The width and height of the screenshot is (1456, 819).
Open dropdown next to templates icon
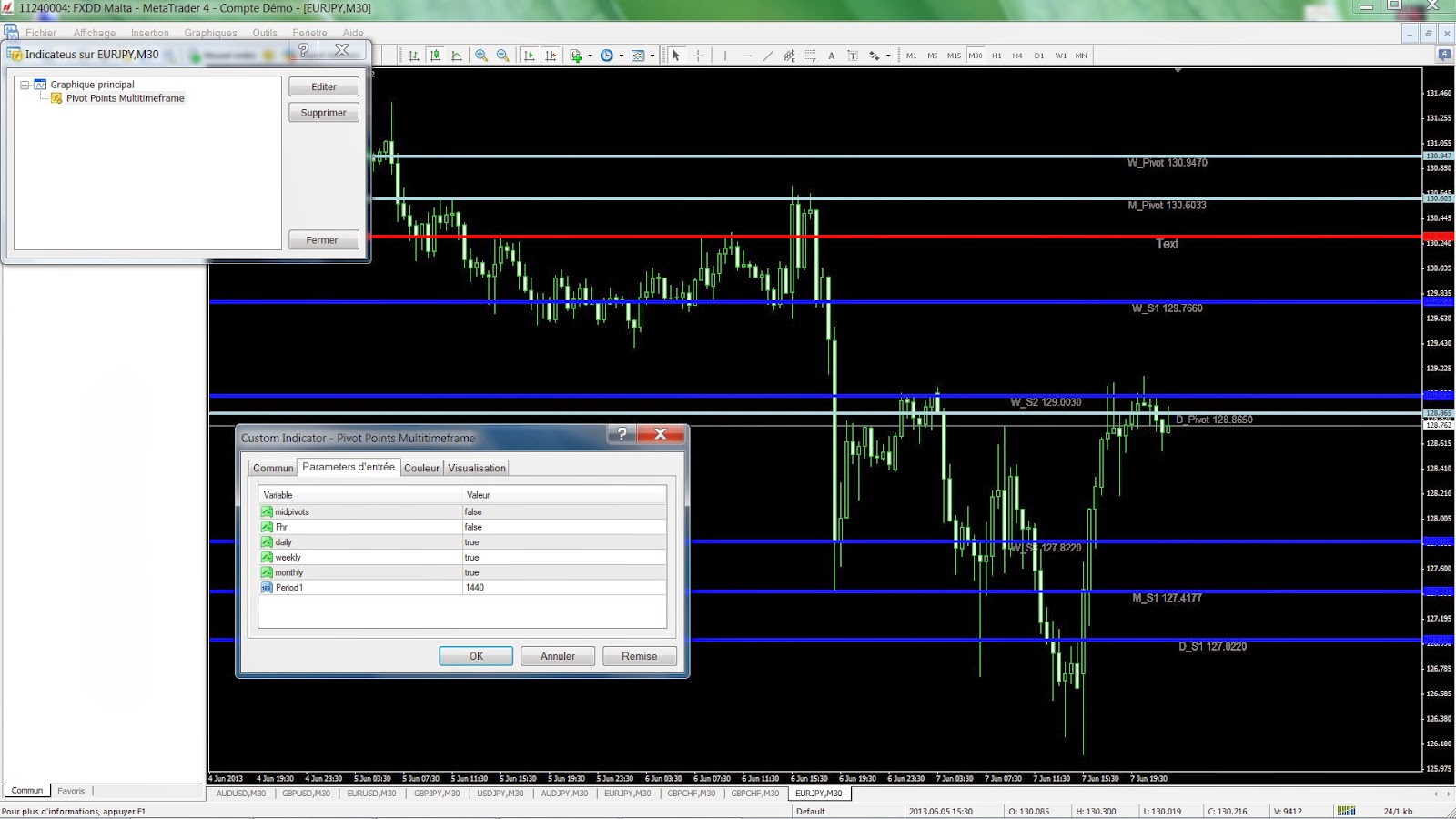(x=652, y=56)
